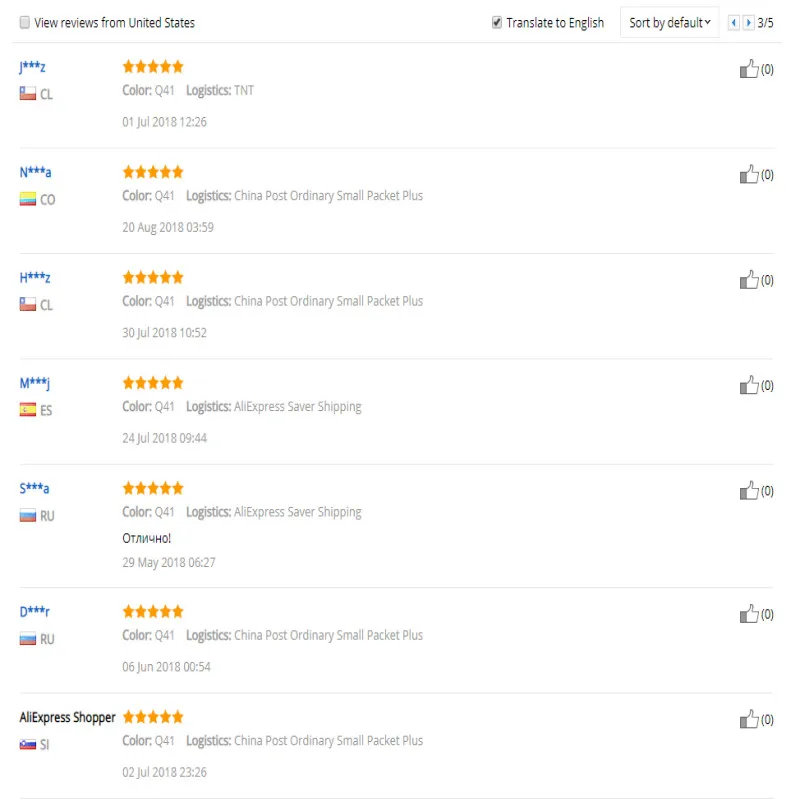Open the Sort by default dropdown

click(669, 22)
